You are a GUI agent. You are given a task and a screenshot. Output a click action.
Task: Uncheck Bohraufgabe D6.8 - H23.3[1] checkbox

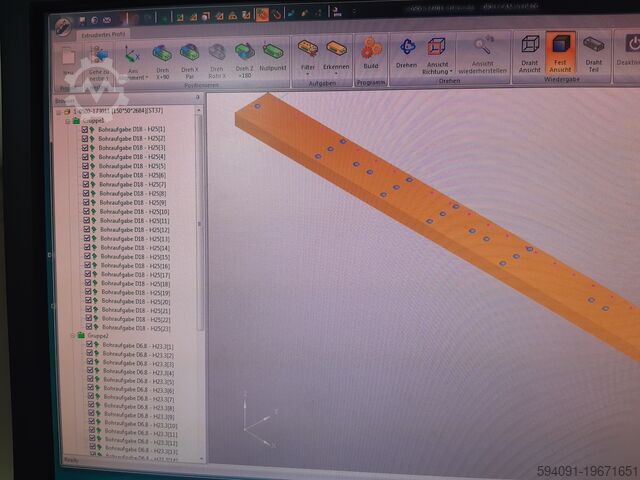coord(89,345)
